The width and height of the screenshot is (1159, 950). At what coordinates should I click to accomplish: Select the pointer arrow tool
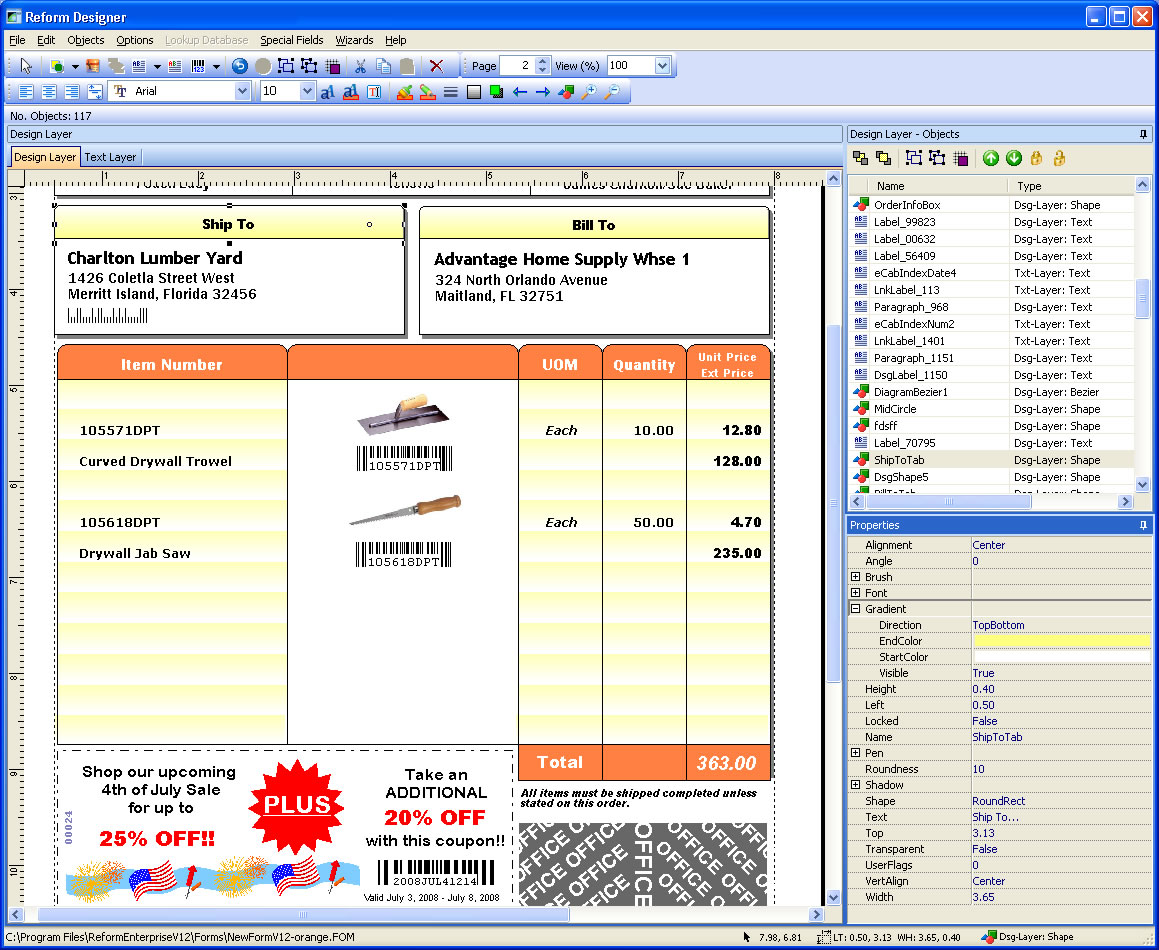coord(27,66)
